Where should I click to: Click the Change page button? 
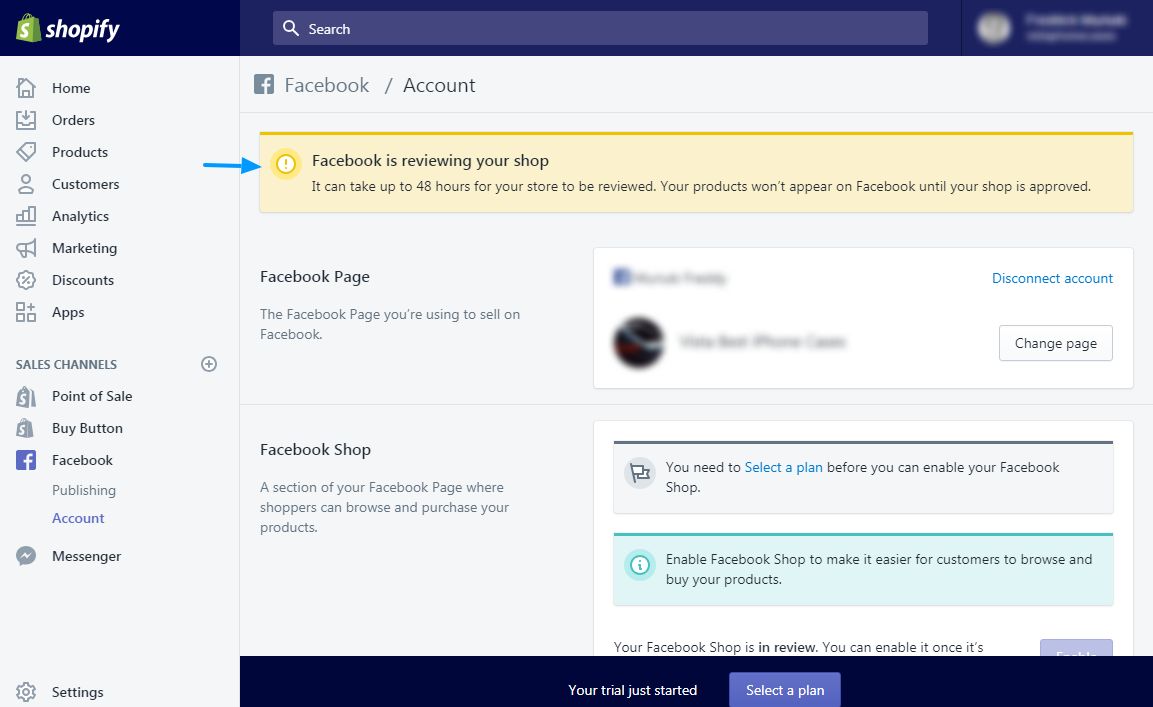coord(1056,343)
